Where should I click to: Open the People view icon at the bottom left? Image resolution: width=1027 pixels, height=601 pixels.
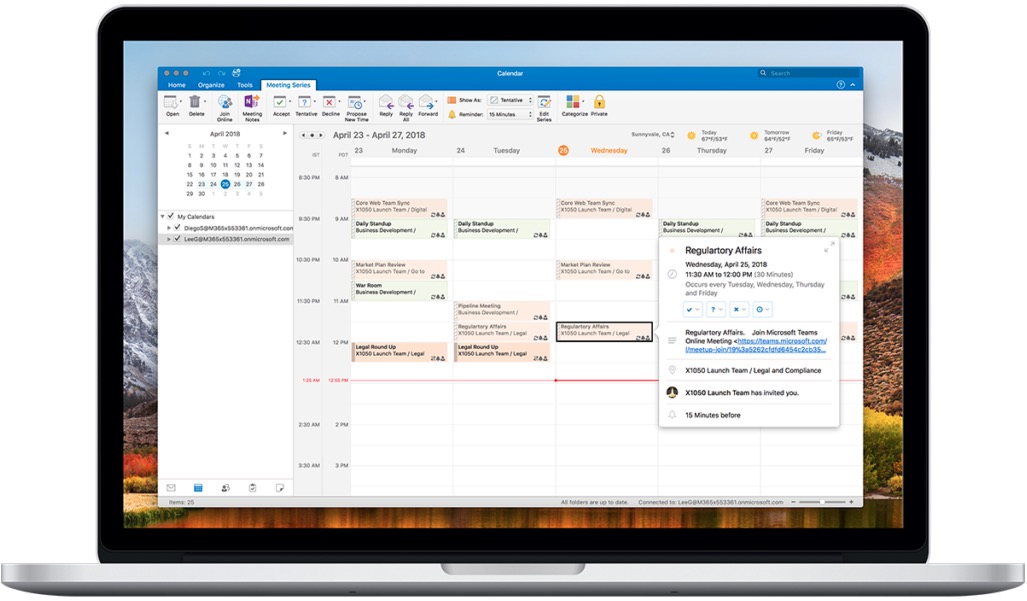click(225, 487)
